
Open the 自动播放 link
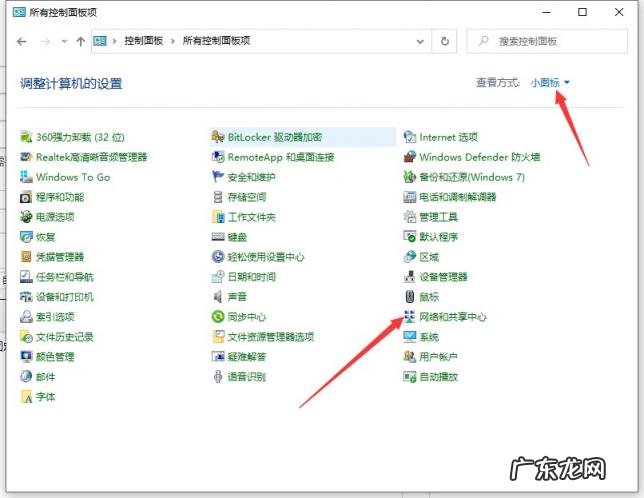click(438, 377)
